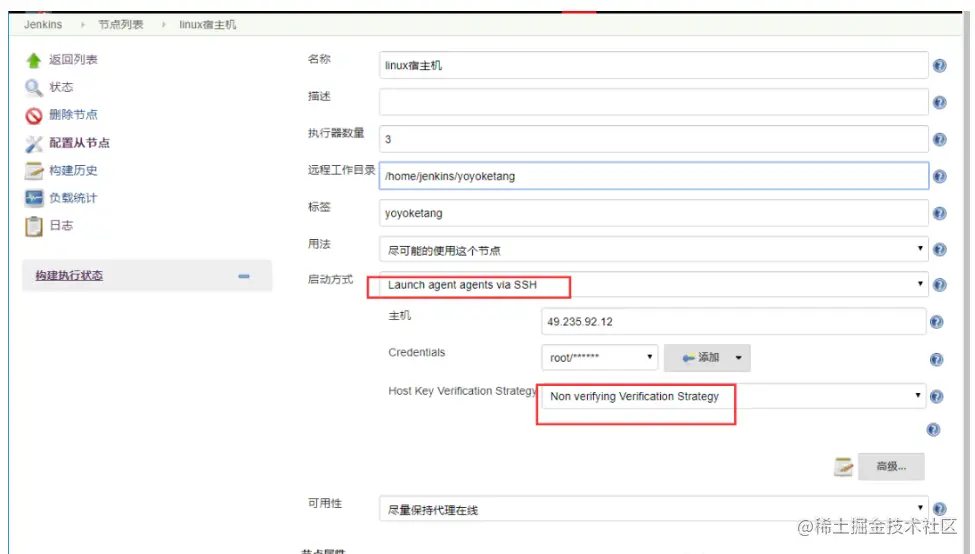Open help for the Credentials row
The width and height of the screenshot is (975, 554).
click(x=936, y=359)
